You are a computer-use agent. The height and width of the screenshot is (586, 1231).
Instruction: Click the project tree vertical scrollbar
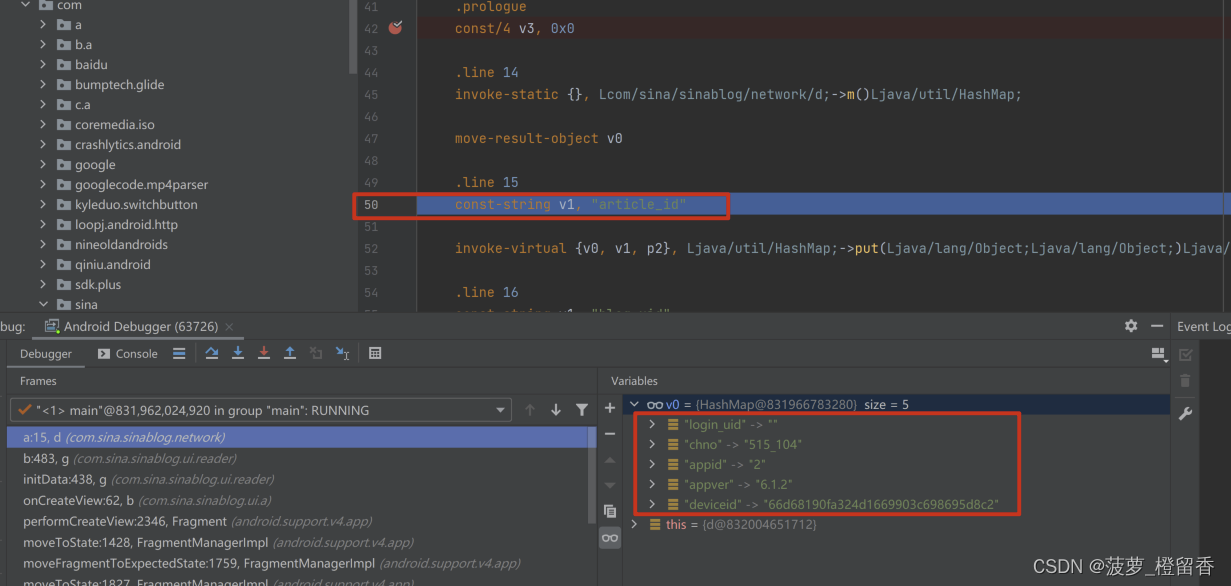(x=353, y=37)
